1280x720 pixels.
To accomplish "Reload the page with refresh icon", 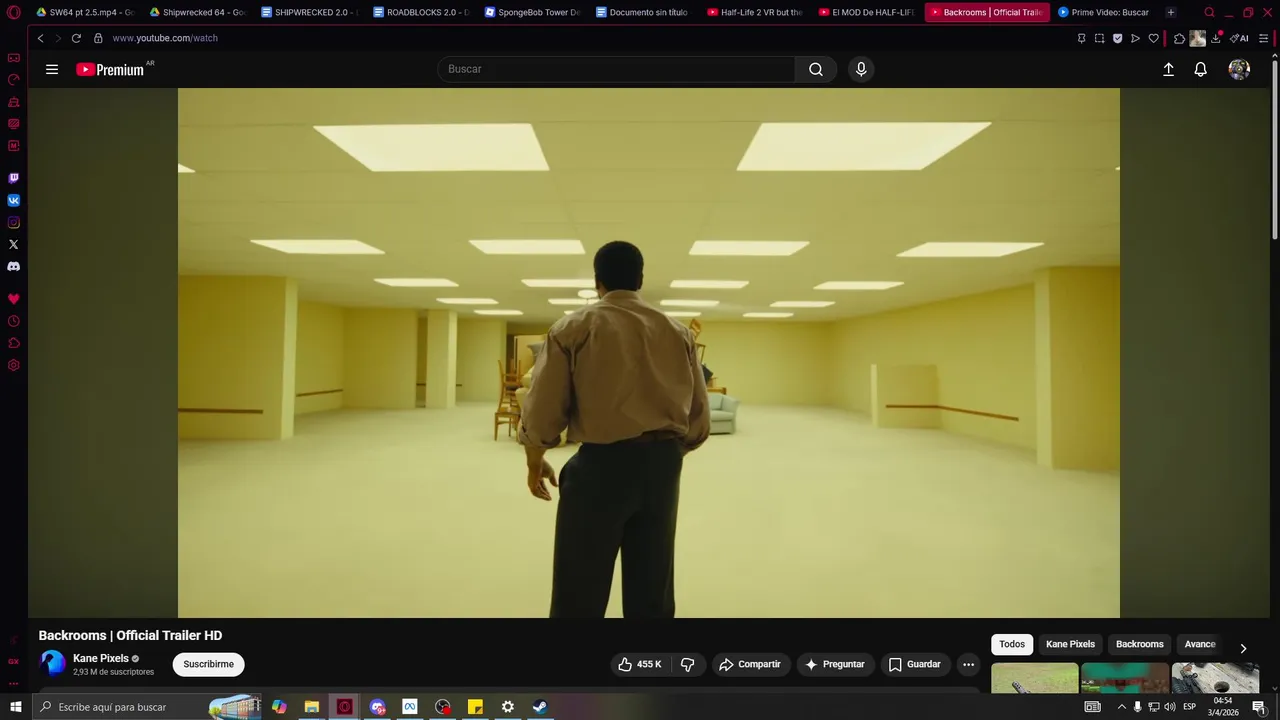I will pos(76,38).
